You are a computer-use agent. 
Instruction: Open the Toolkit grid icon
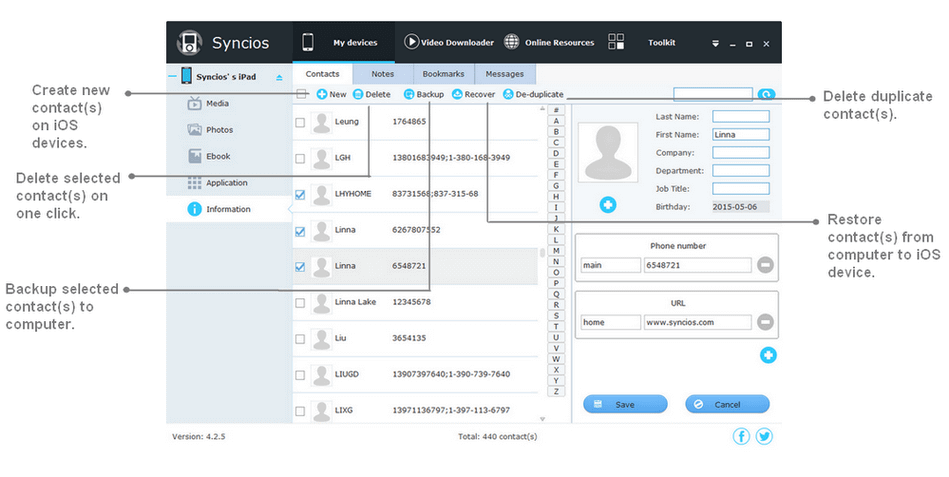(x=616, y=42)
